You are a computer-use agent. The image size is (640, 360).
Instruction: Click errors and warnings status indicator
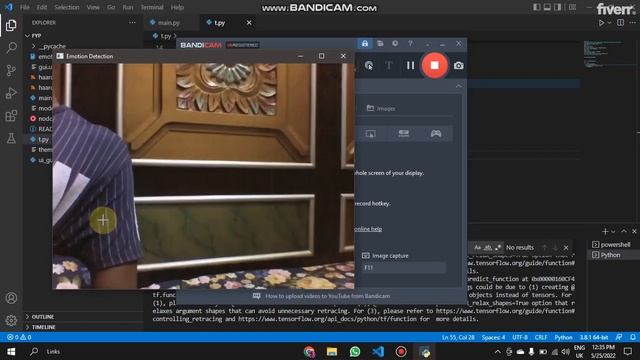click(x=19, y=337)
